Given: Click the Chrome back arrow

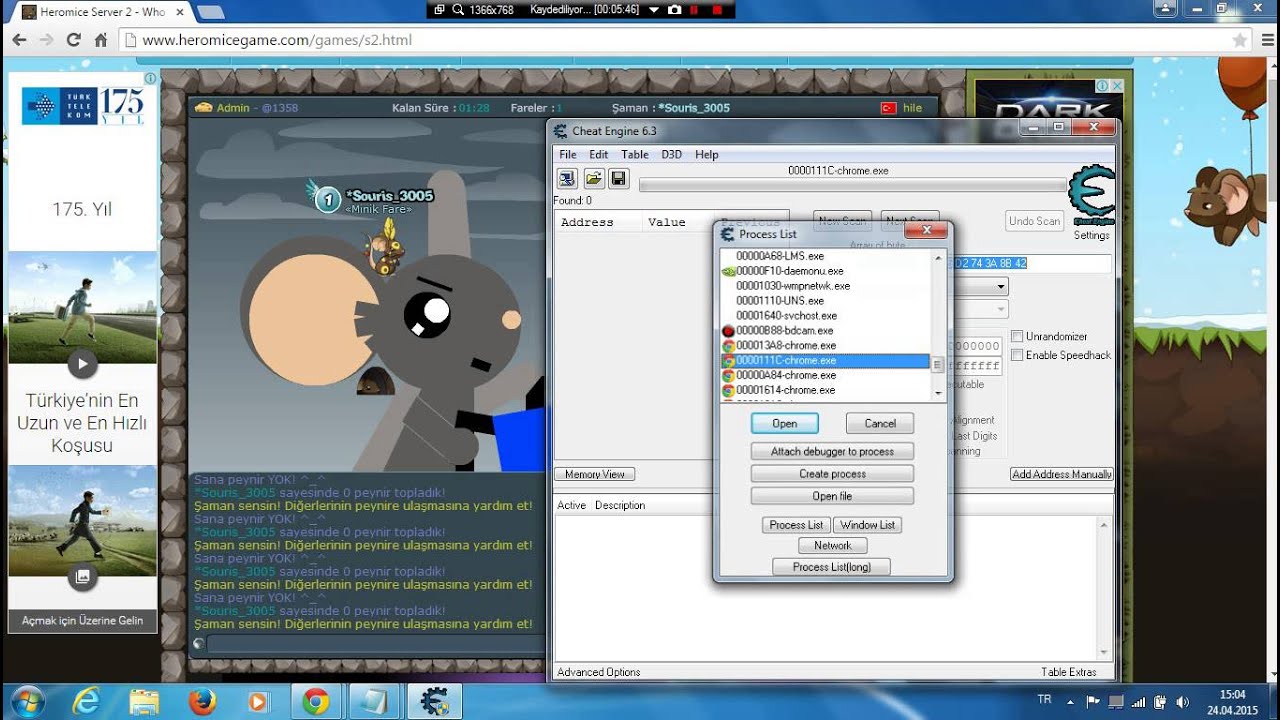Looking at the screenshot, I should point(19,40).
